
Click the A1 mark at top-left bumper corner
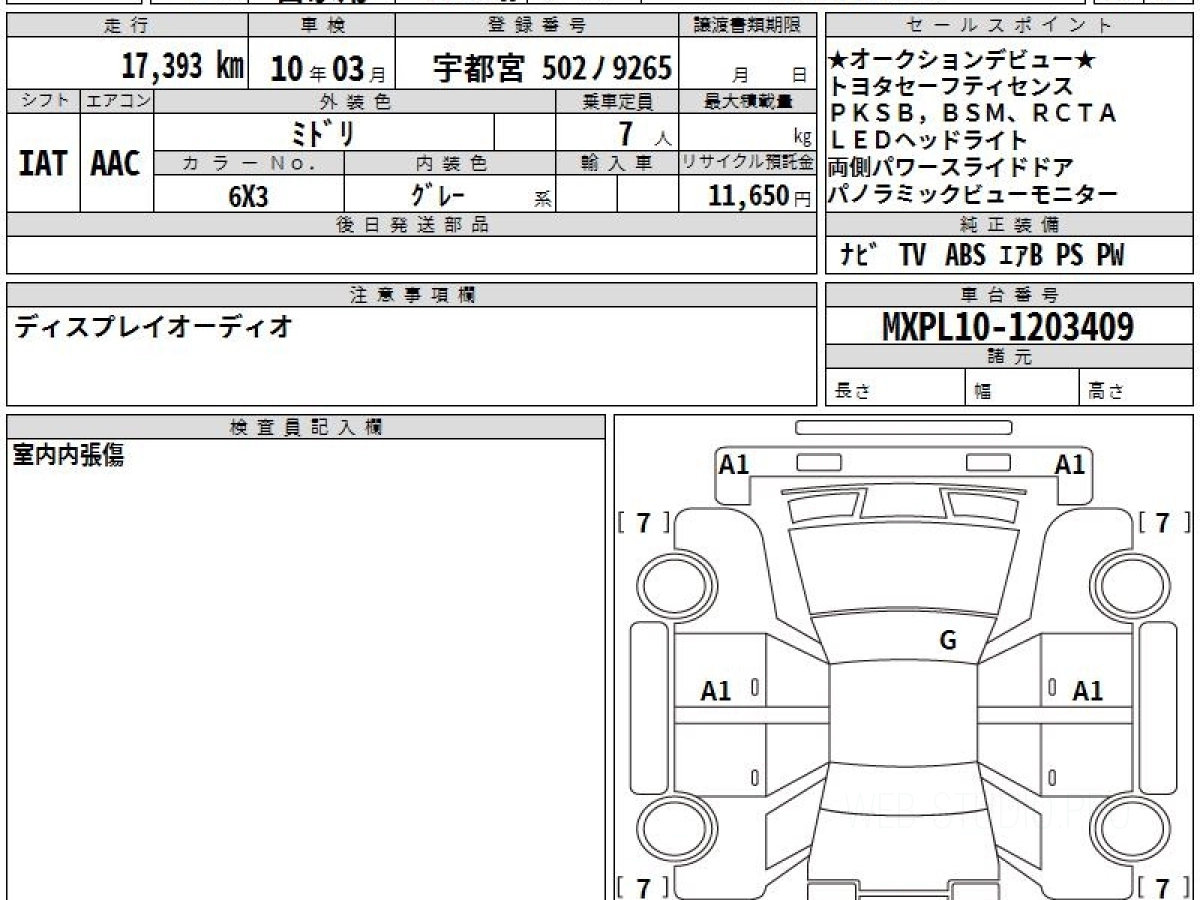point(734,464)
